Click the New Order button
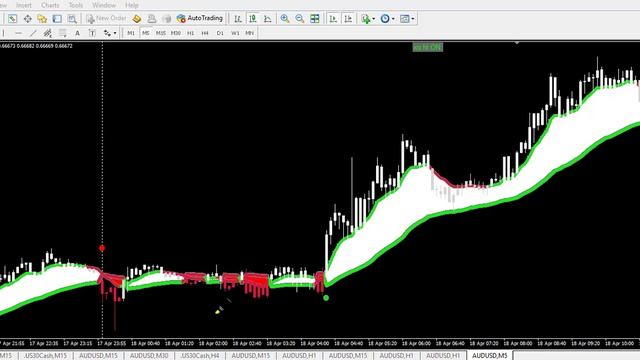The image size is (640, 360). point(106,18)
